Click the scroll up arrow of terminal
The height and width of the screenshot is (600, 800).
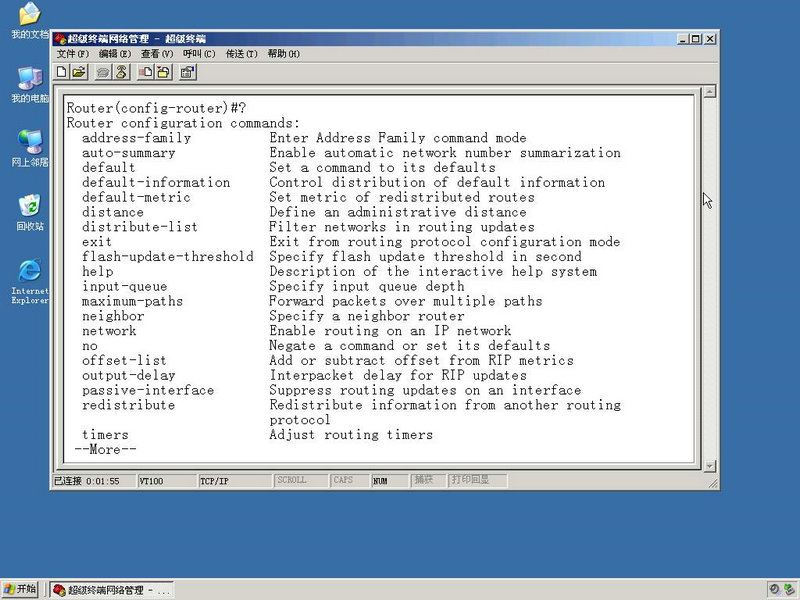710,92
